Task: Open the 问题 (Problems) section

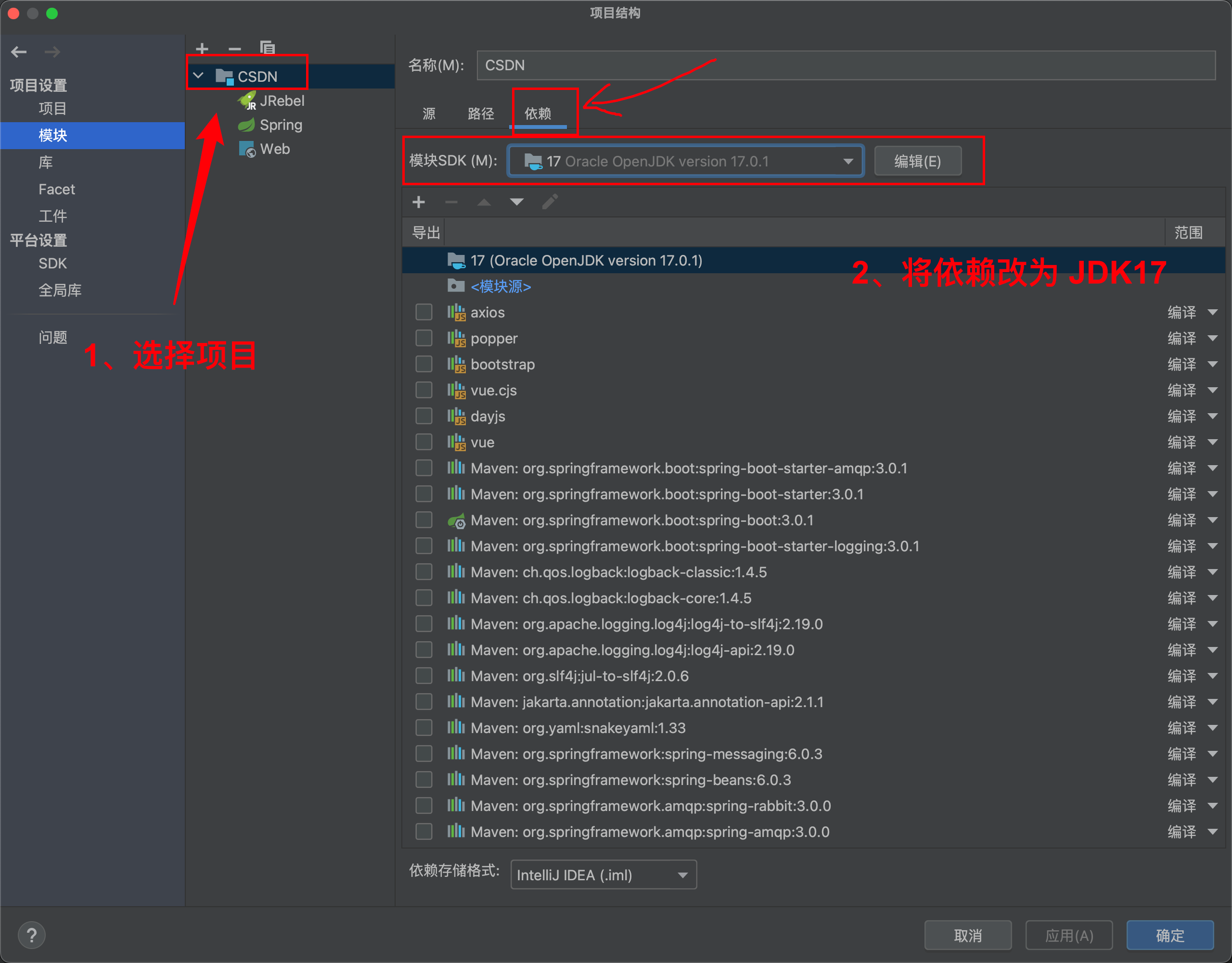Action: click(52, 337)
